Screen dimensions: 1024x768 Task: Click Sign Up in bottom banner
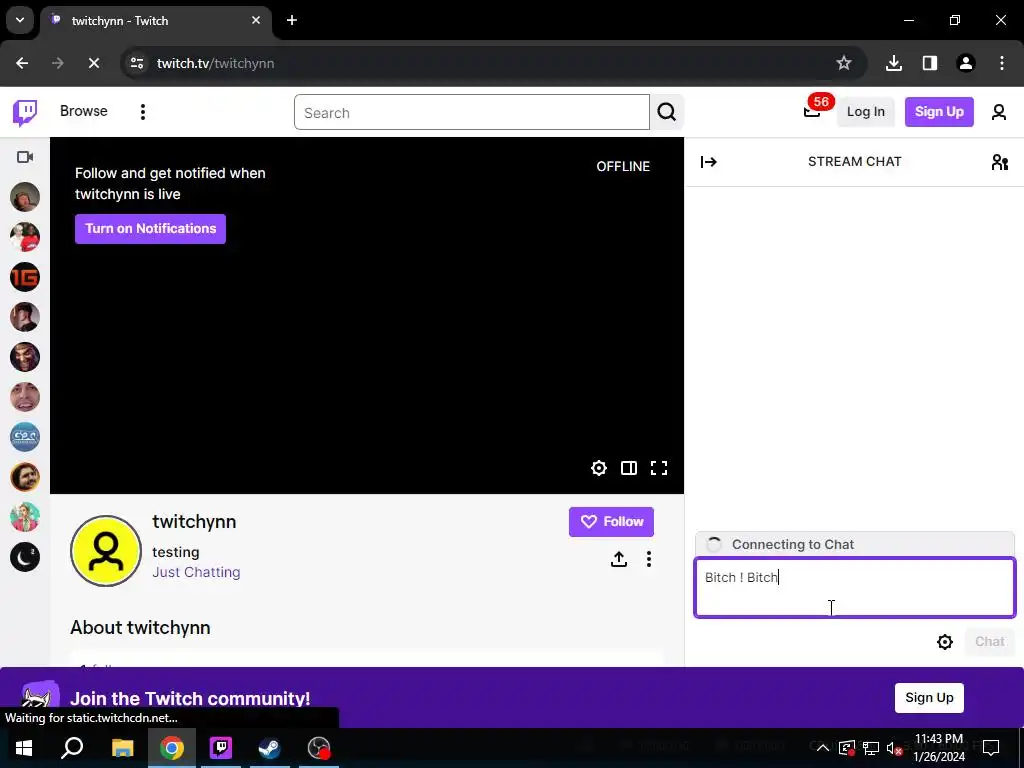929,698
